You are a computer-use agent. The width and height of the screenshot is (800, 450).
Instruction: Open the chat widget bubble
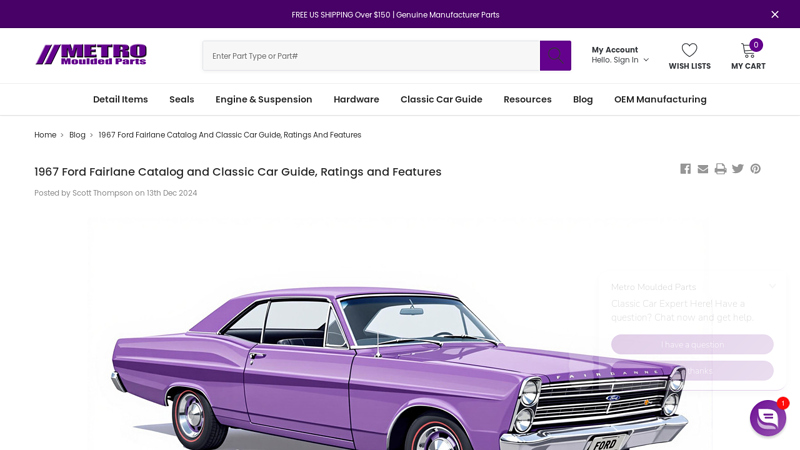(x=767, y=418)
